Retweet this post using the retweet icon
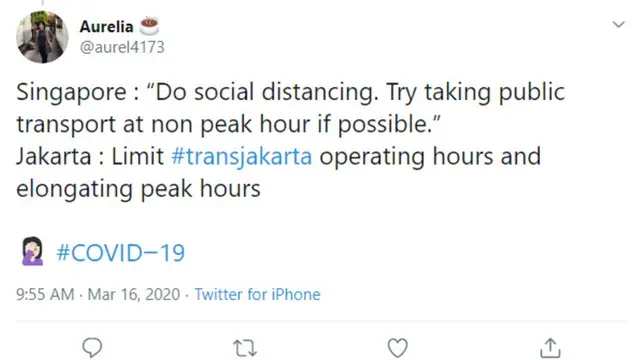 245,349
